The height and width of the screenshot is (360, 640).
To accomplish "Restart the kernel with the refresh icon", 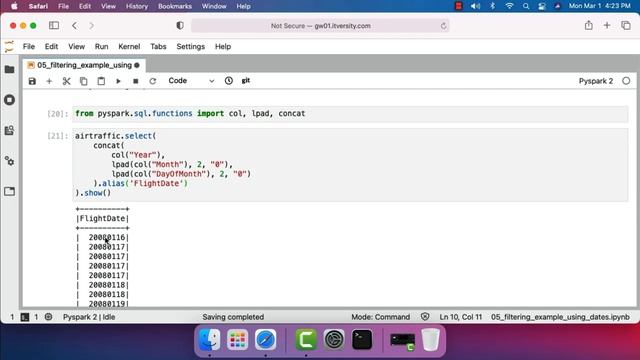I will point(153,81).
